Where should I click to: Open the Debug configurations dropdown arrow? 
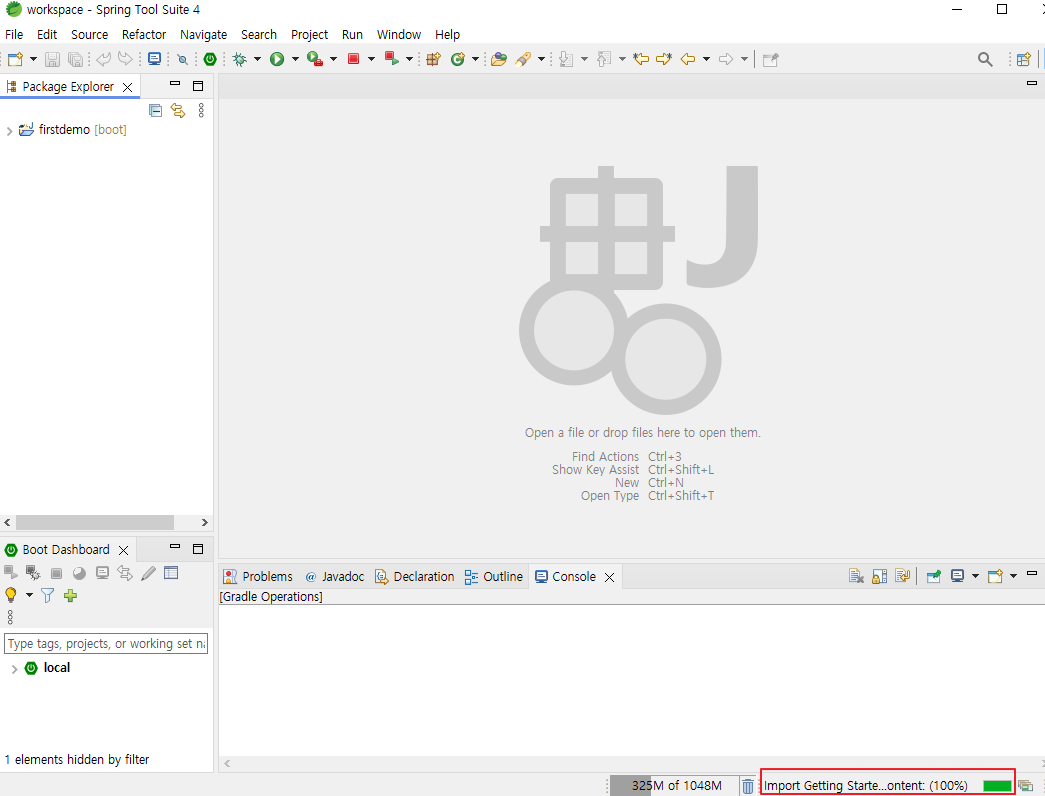click(257, 59)
